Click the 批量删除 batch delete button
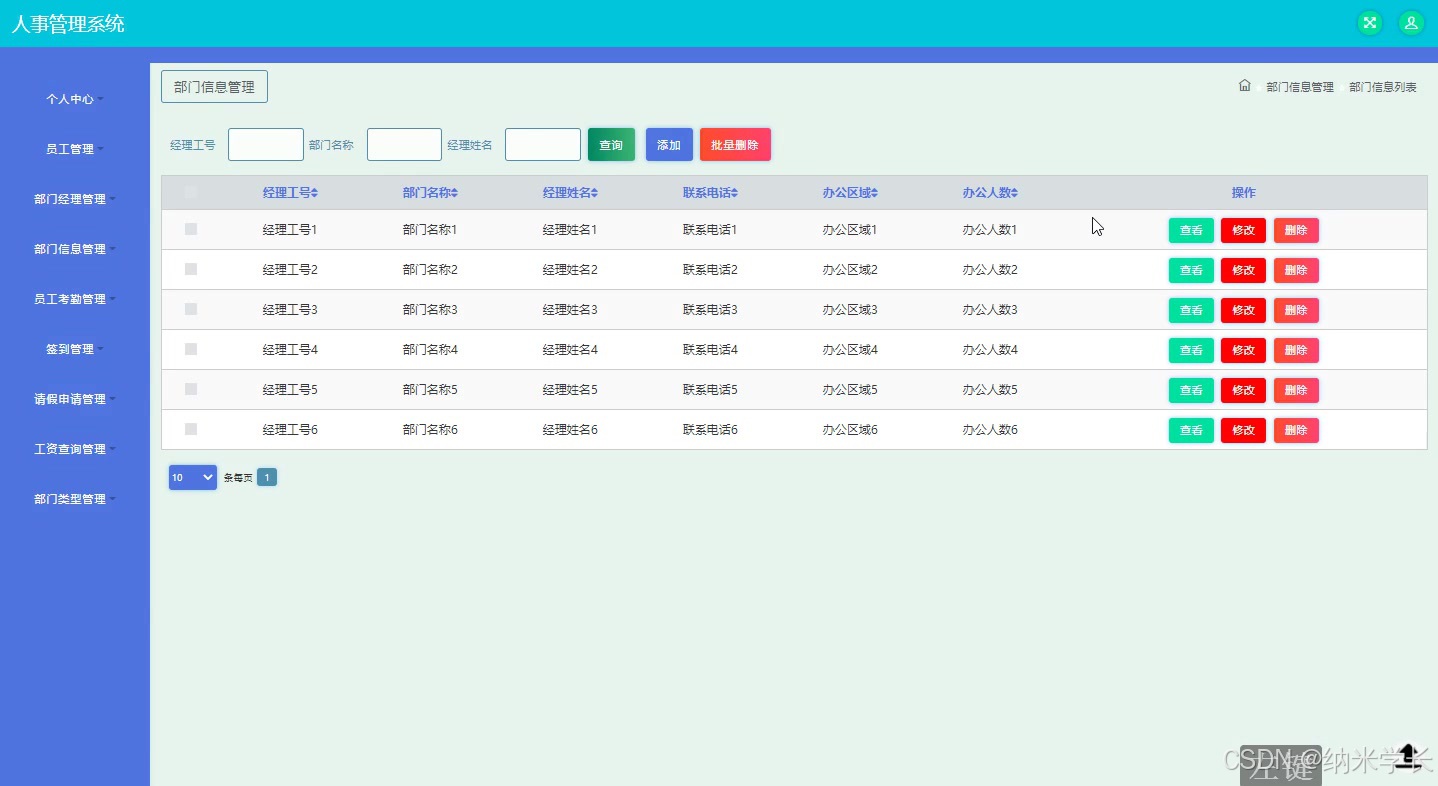The image size is (1438, 786). coord(735,144)
